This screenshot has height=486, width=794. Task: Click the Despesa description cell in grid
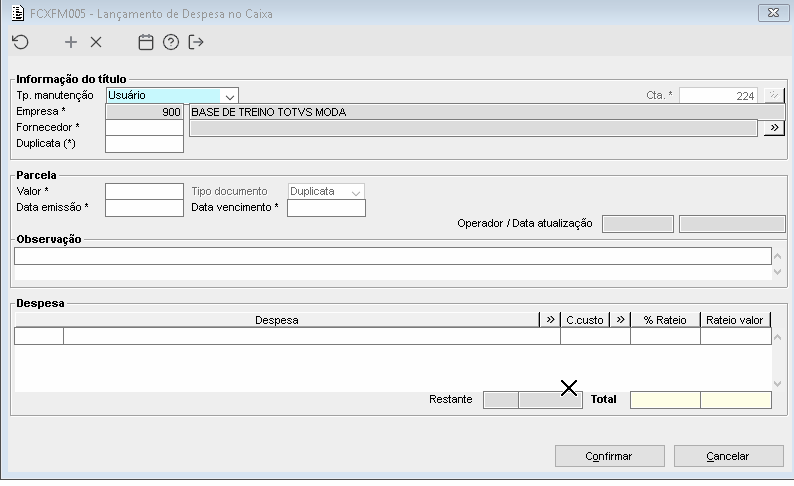coord(312,336)
